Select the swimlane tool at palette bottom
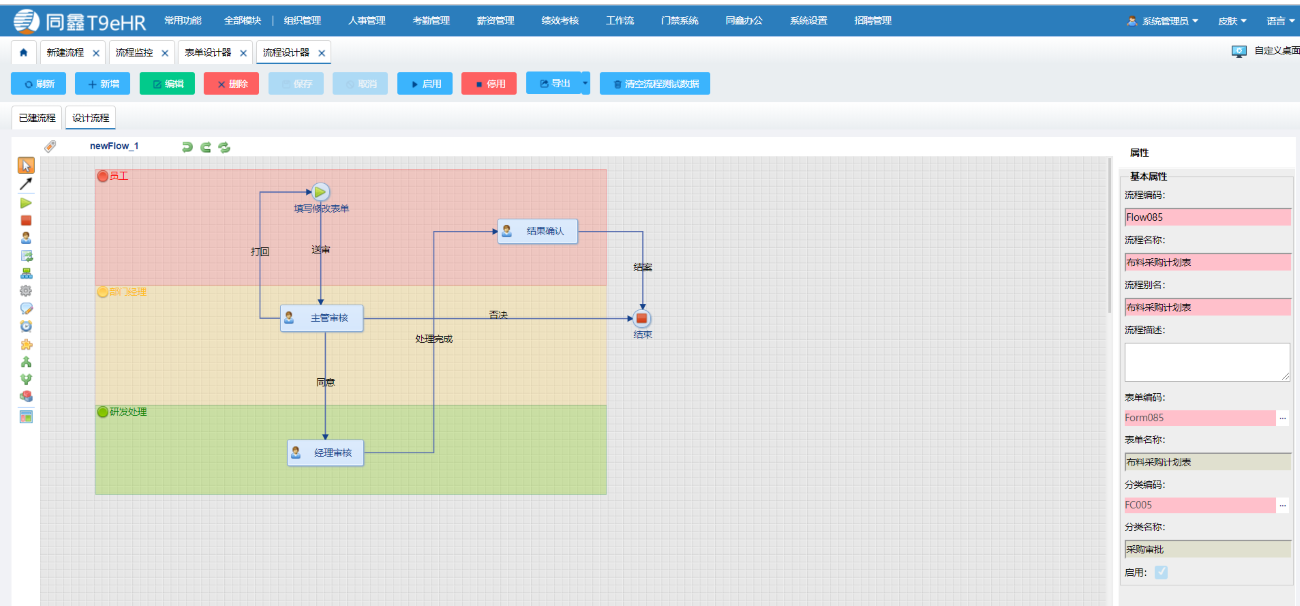1300x606 pixels. point(26,416)
